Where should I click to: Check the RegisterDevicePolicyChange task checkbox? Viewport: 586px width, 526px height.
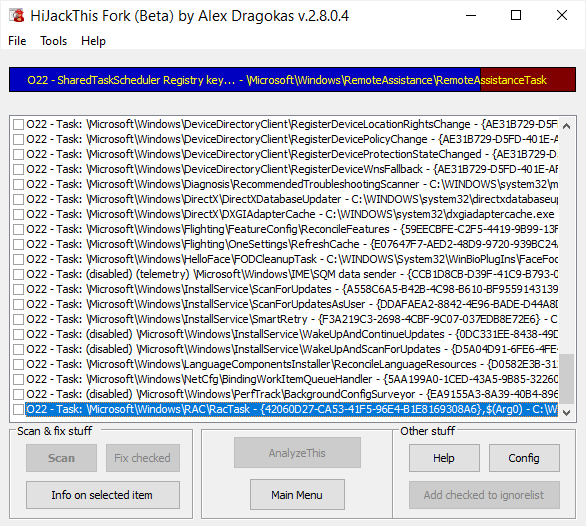coord(18,139)
